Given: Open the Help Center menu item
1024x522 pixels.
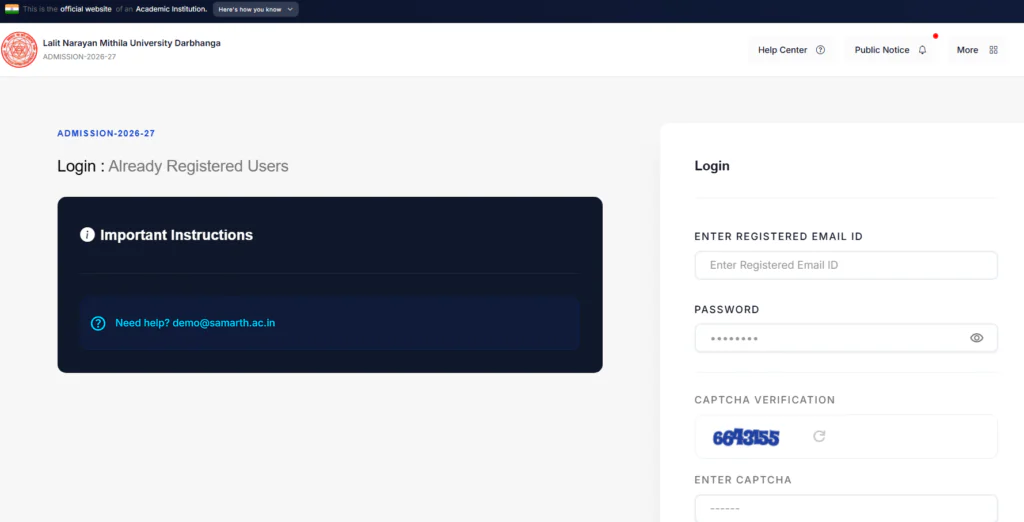Looking at the screenshot, I should (791, 50).
